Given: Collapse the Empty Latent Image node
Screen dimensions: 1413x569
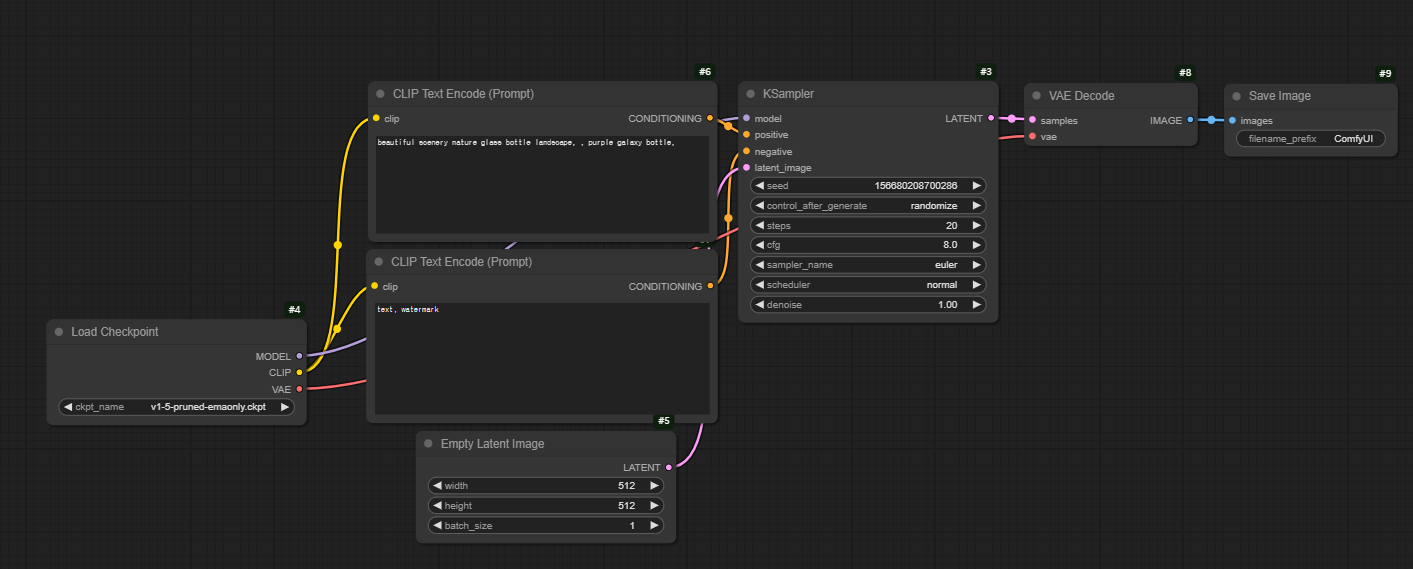Looking at the screenshot, I should click(x=429, y=444).
